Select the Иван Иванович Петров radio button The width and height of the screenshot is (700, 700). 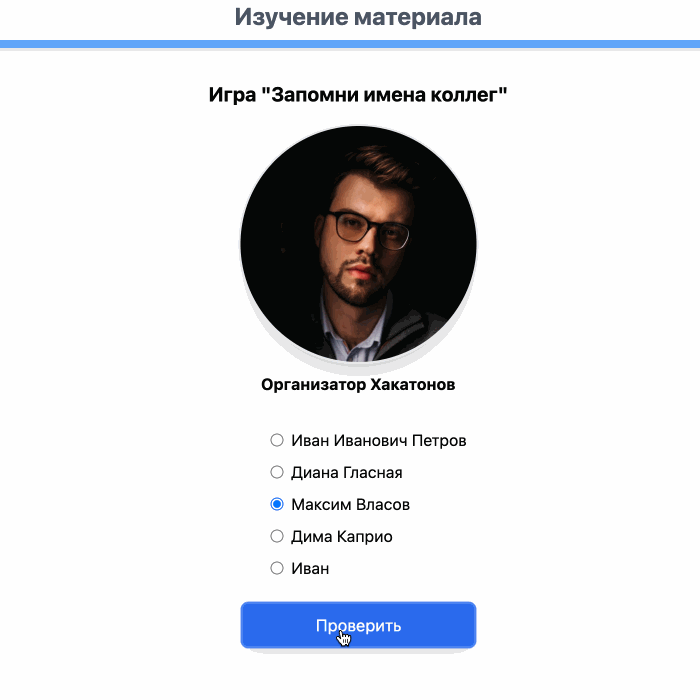point(277,440)
